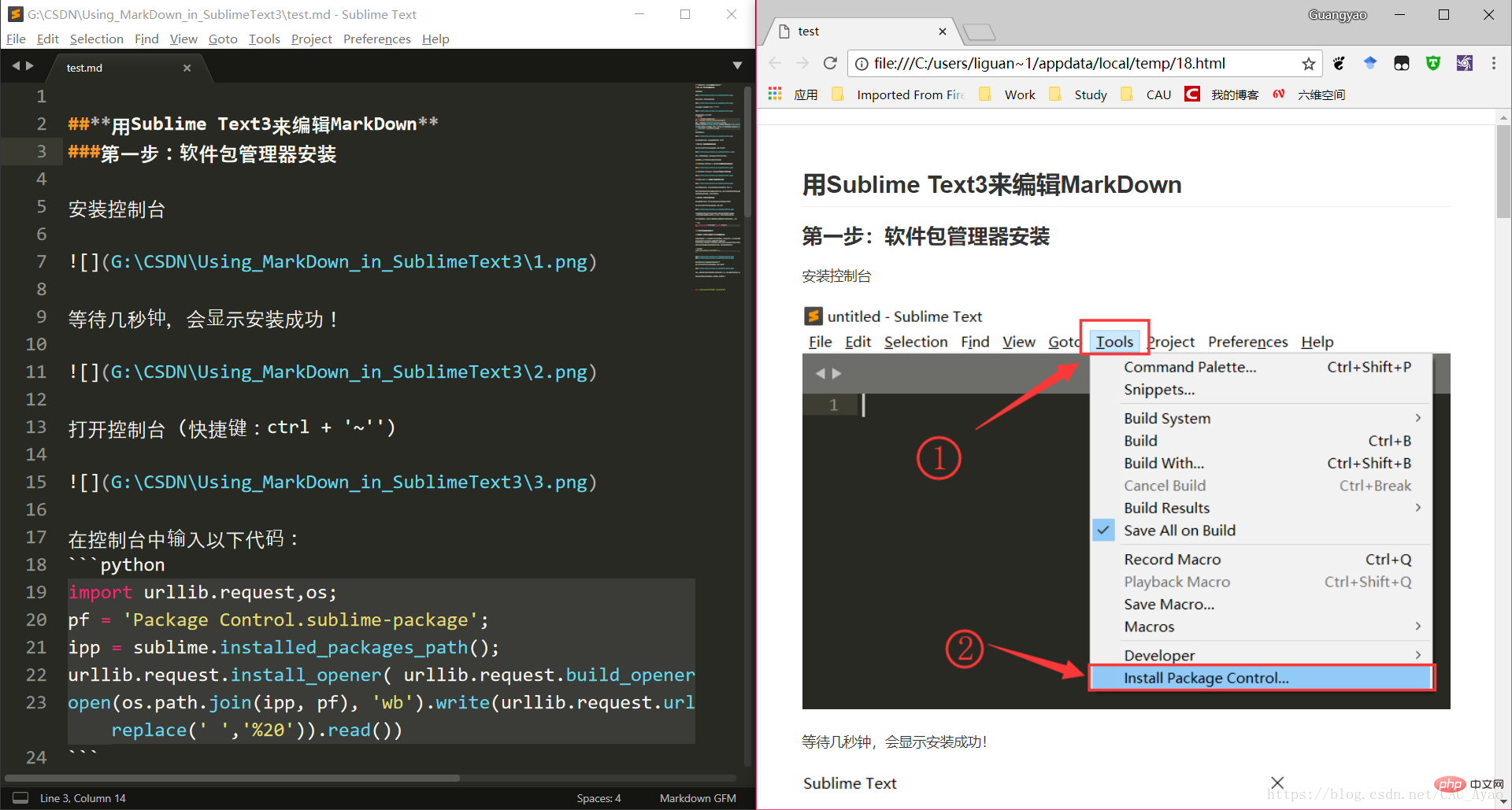This screenshot has width=1512, height=810.
Task: Click heading 第一步：软件包管理器安装 in browser
Action: point(926,236)
